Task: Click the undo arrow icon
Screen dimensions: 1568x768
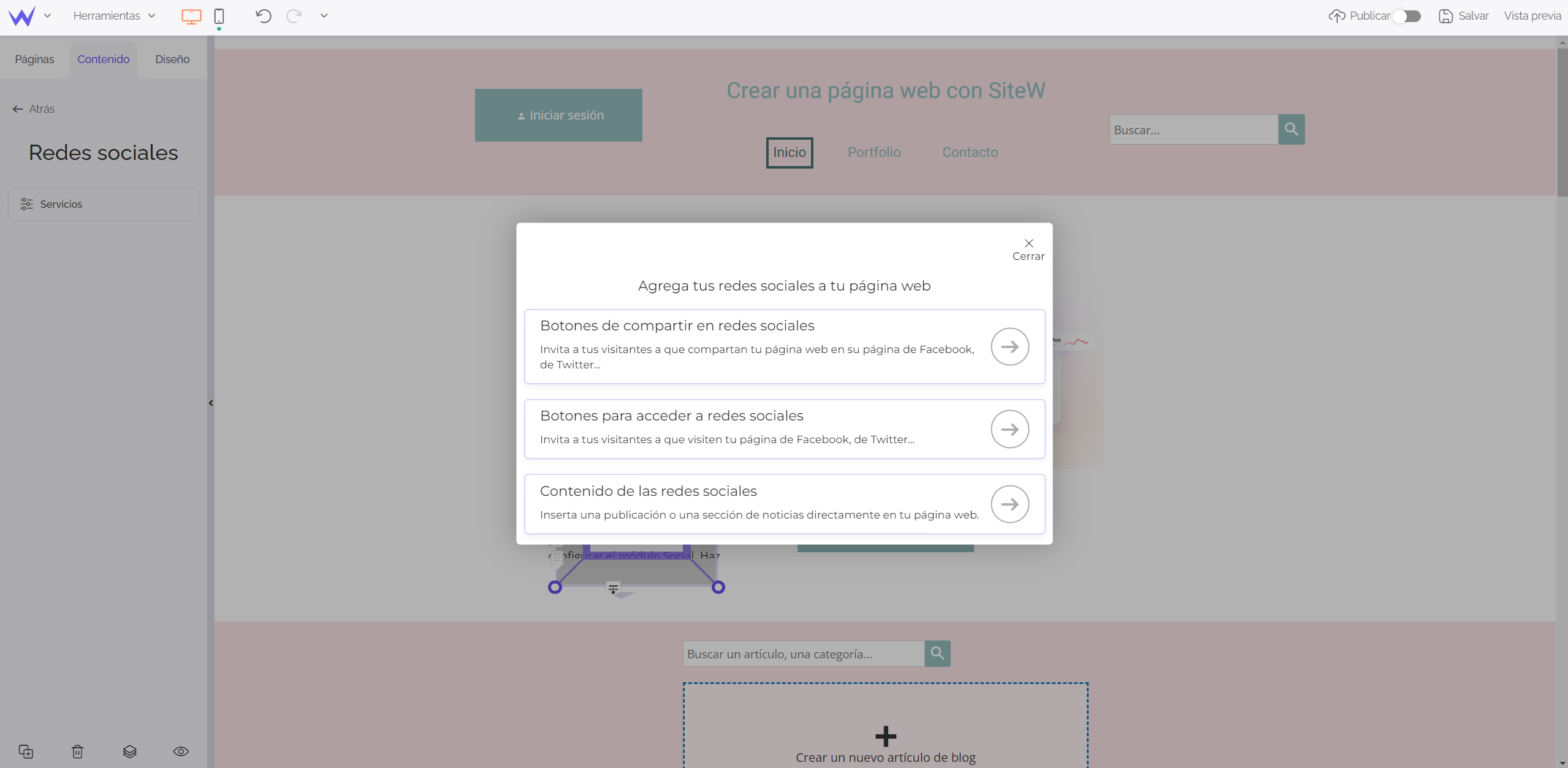Action: 264,16
